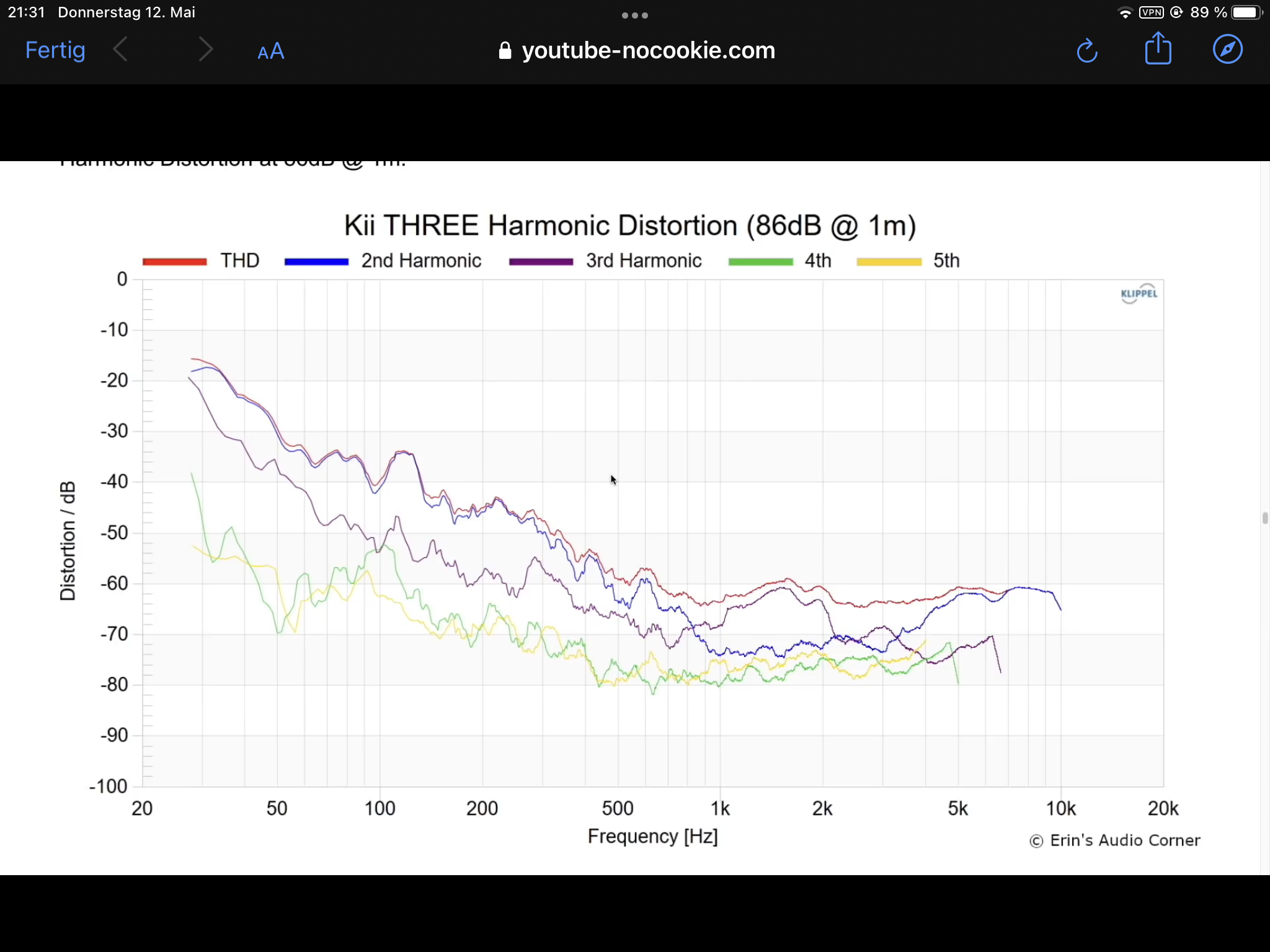Image resolution: width=1270 pixels, height=952 pixels.
Task: Tap the Wi-Fi status icon
Action: click(1125, 12)
